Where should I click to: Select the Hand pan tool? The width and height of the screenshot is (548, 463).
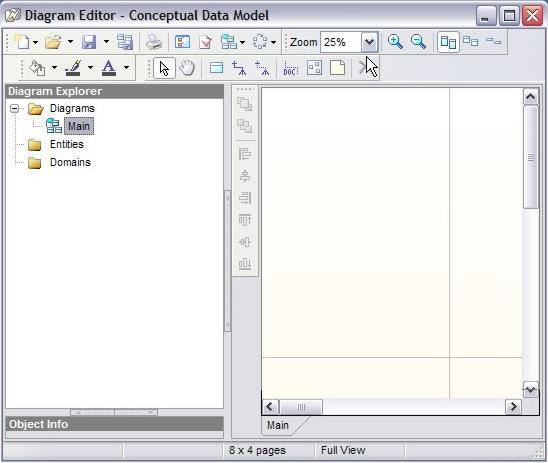[187, 68]
